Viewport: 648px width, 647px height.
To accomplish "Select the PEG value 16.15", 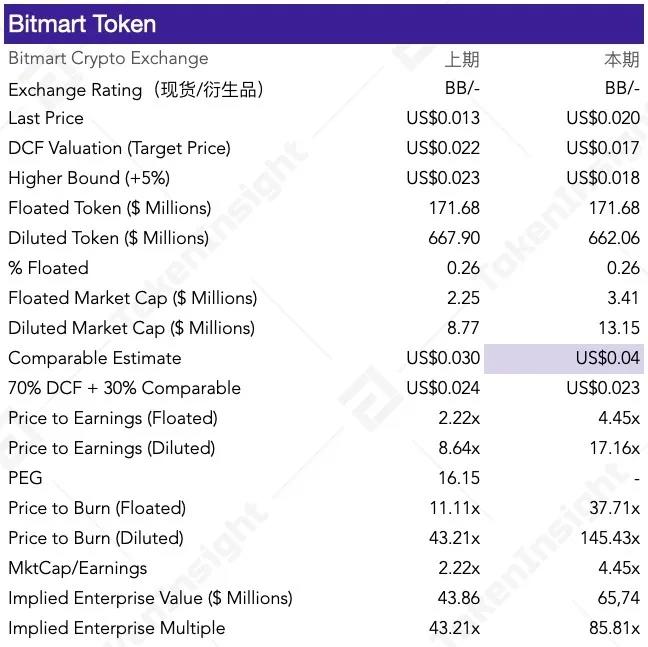I will [459, 478].
